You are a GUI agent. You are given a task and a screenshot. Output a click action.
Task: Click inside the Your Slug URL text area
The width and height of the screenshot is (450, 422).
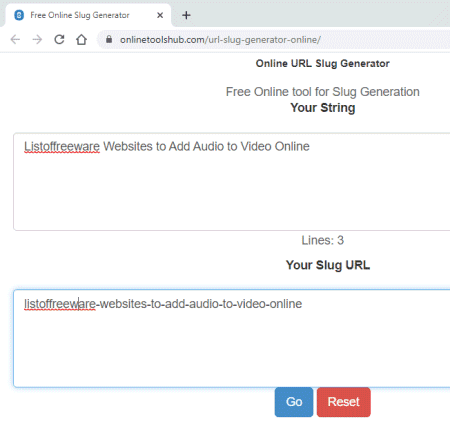(x=232, y=339)
